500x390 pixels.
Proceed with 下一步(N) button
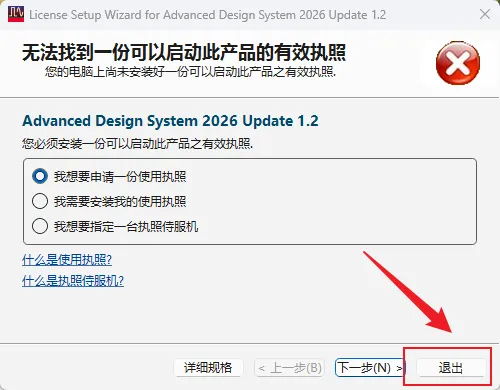(x=369, y=368)
